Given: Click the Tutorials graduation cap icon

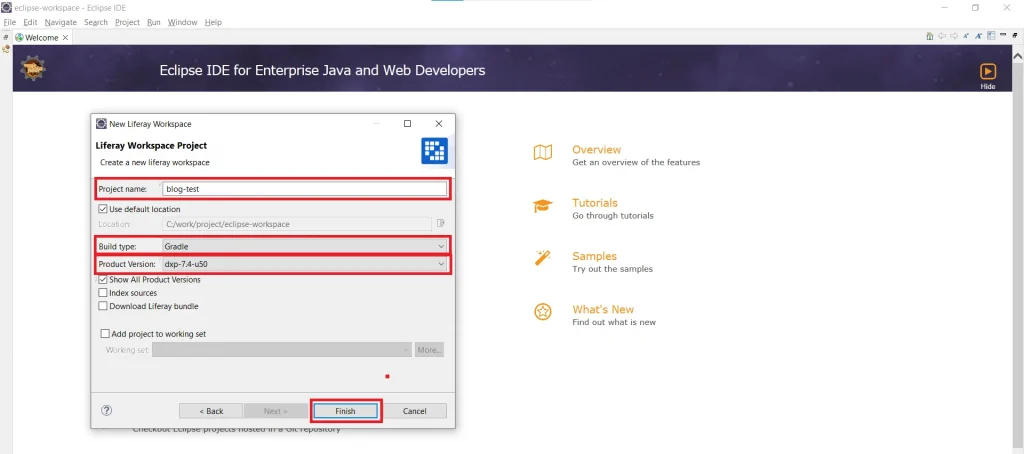Looking at the screenshot, I should pos(543,206).
